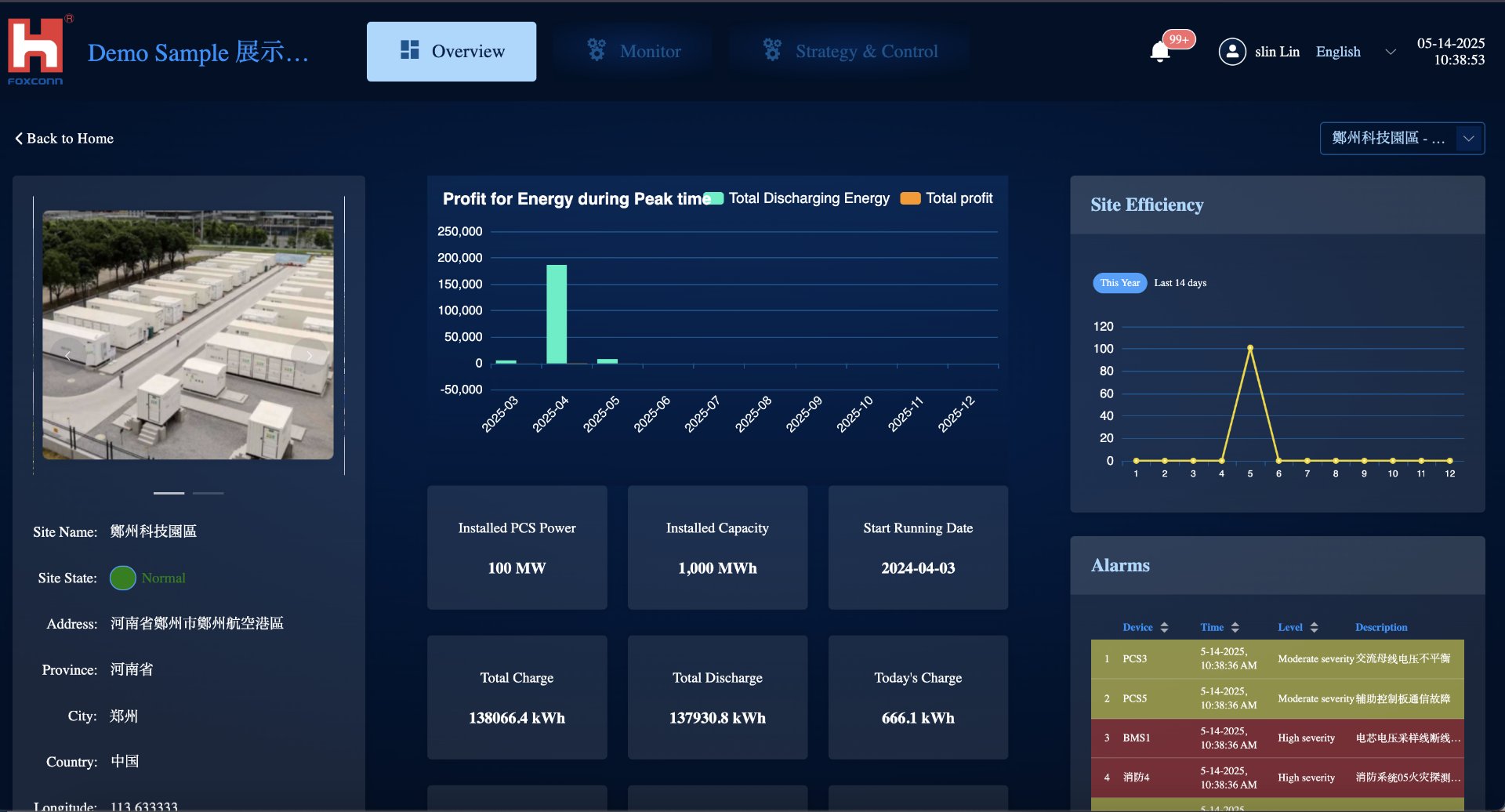Click the user profile avatar icon
This screenshot has height=812, width=1505.
pyautogui.click(x=1232, y=52)
